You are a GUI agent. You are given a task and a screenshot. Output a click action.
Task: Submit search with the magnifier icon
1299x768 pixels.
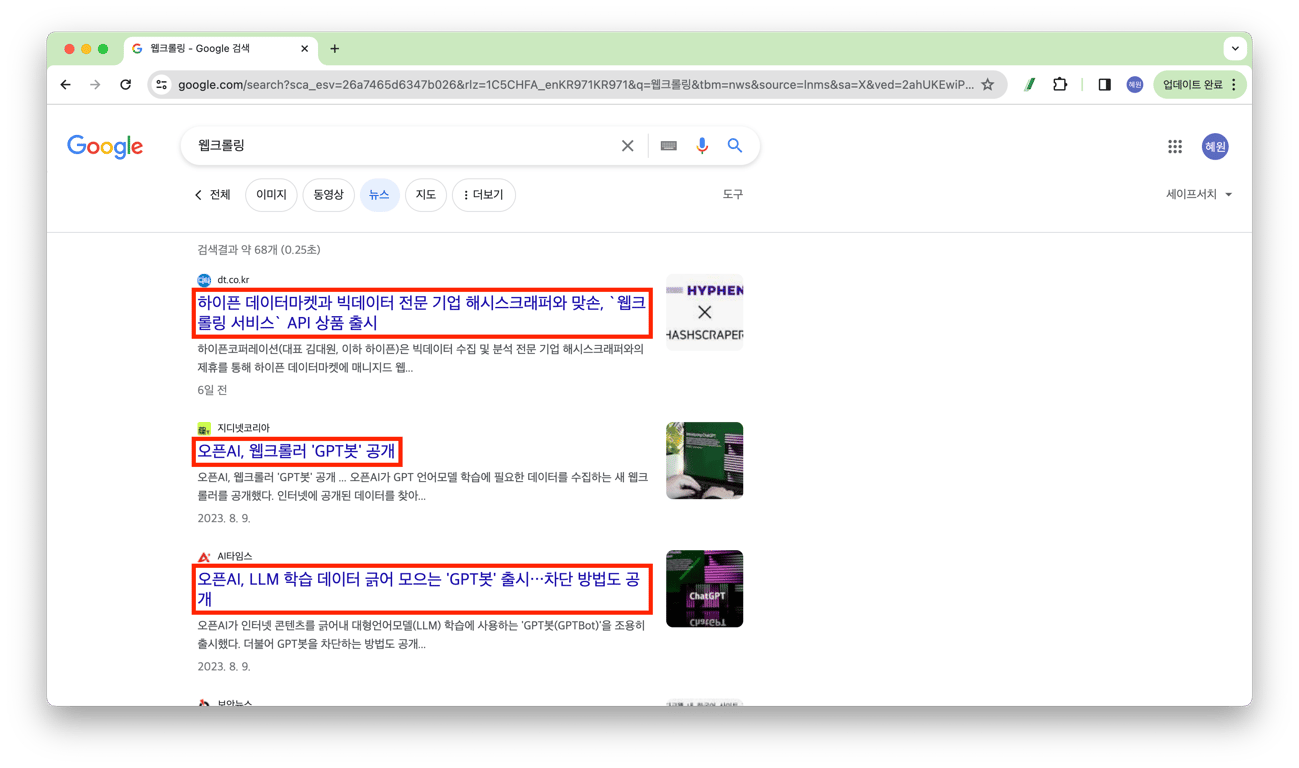coord(735,146)
